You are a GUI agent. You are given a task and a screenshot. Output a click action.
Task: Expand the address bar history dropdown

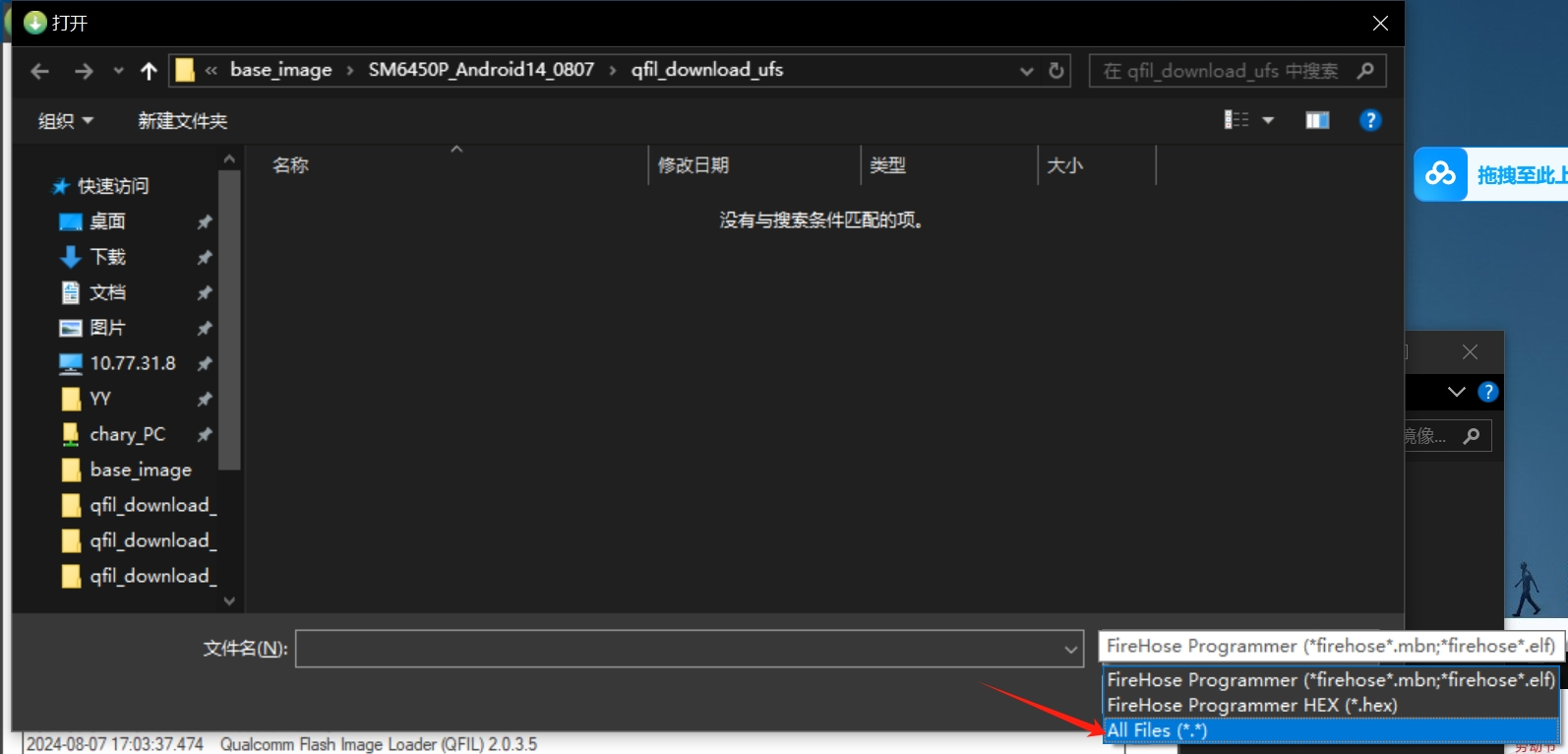pos(1026,71)
